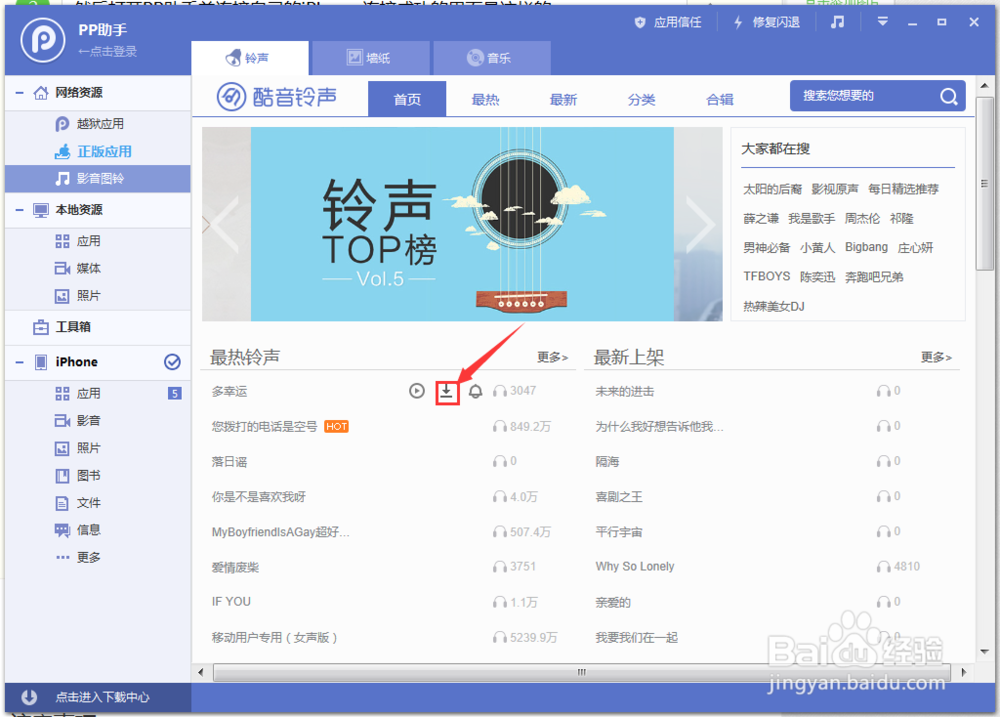Click the 点击登录 login link
The height and width of the screenshot is (717, 1000).
(x=107, y=52)
